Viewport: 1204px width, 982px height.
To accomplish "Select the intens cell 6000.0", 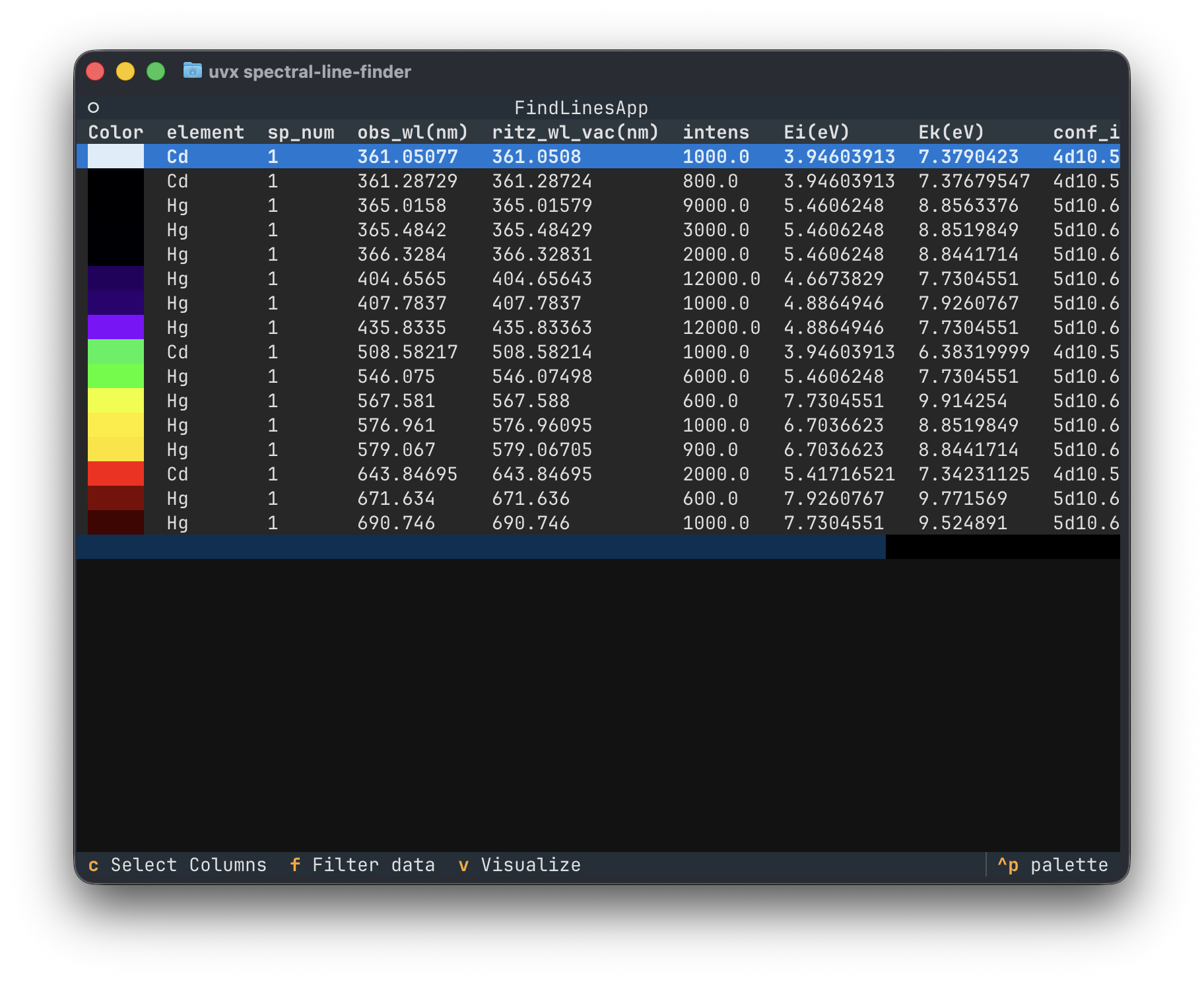I will (716, 376).
